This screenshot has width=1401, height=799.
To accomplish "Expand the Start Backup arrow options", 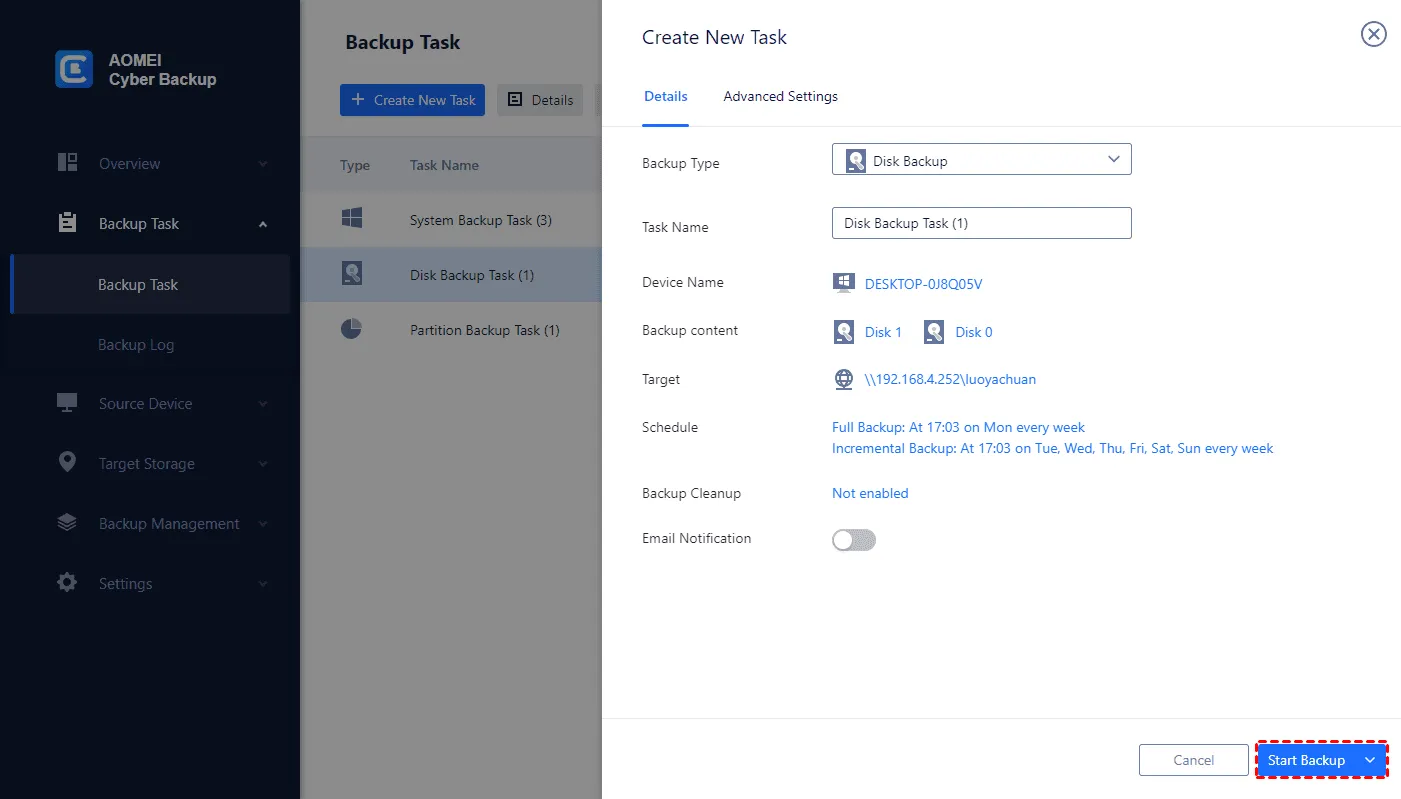I will coord(1370,760).
